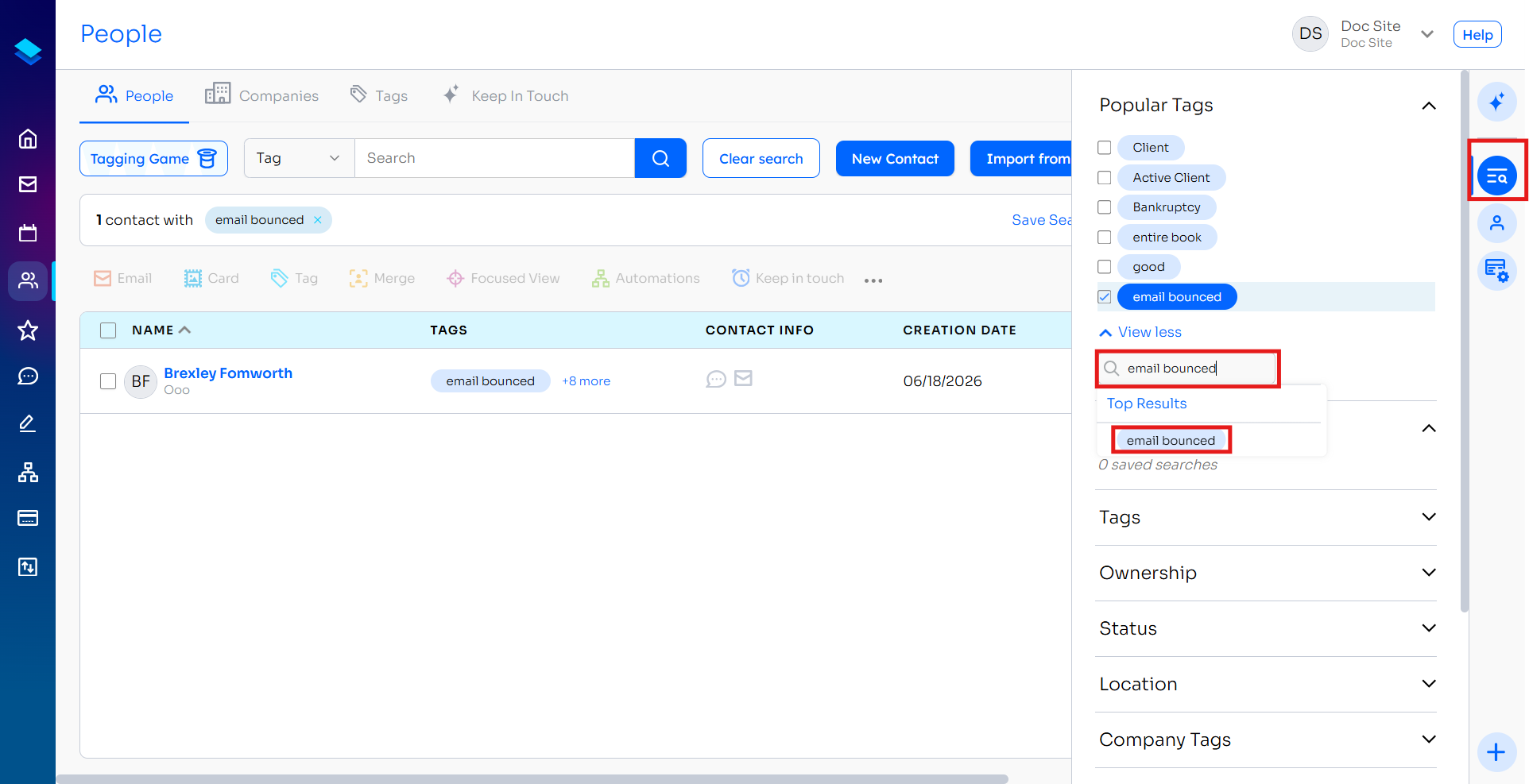The width and height of the screenshot is (1529, 784).
Task: Select the Brexley Fomworth row checkbox
Action: point(108,381)
